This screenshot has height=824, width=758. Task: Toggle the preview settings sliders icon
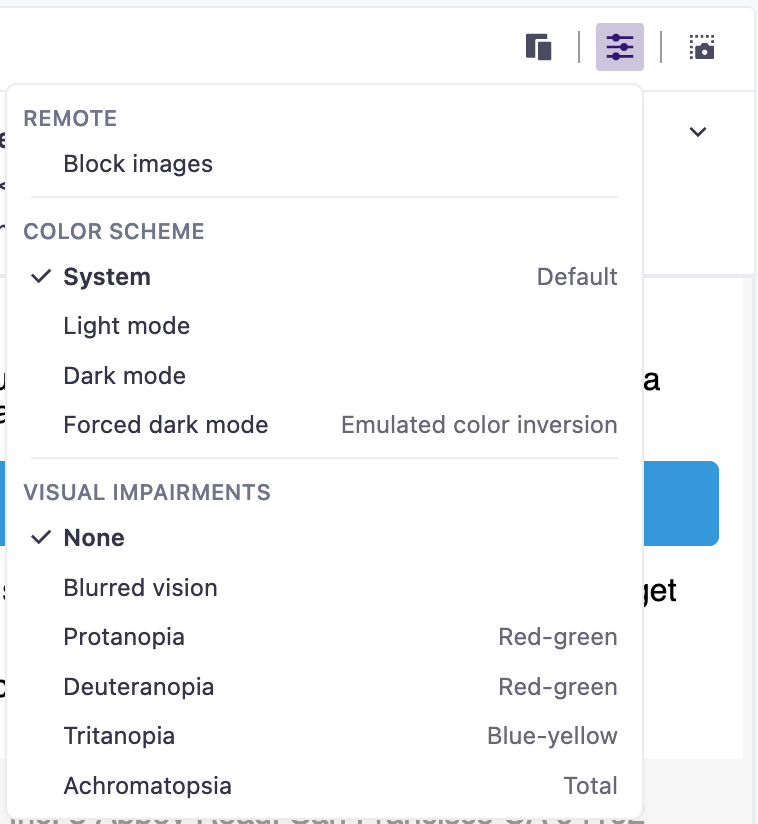pos(620,47)
